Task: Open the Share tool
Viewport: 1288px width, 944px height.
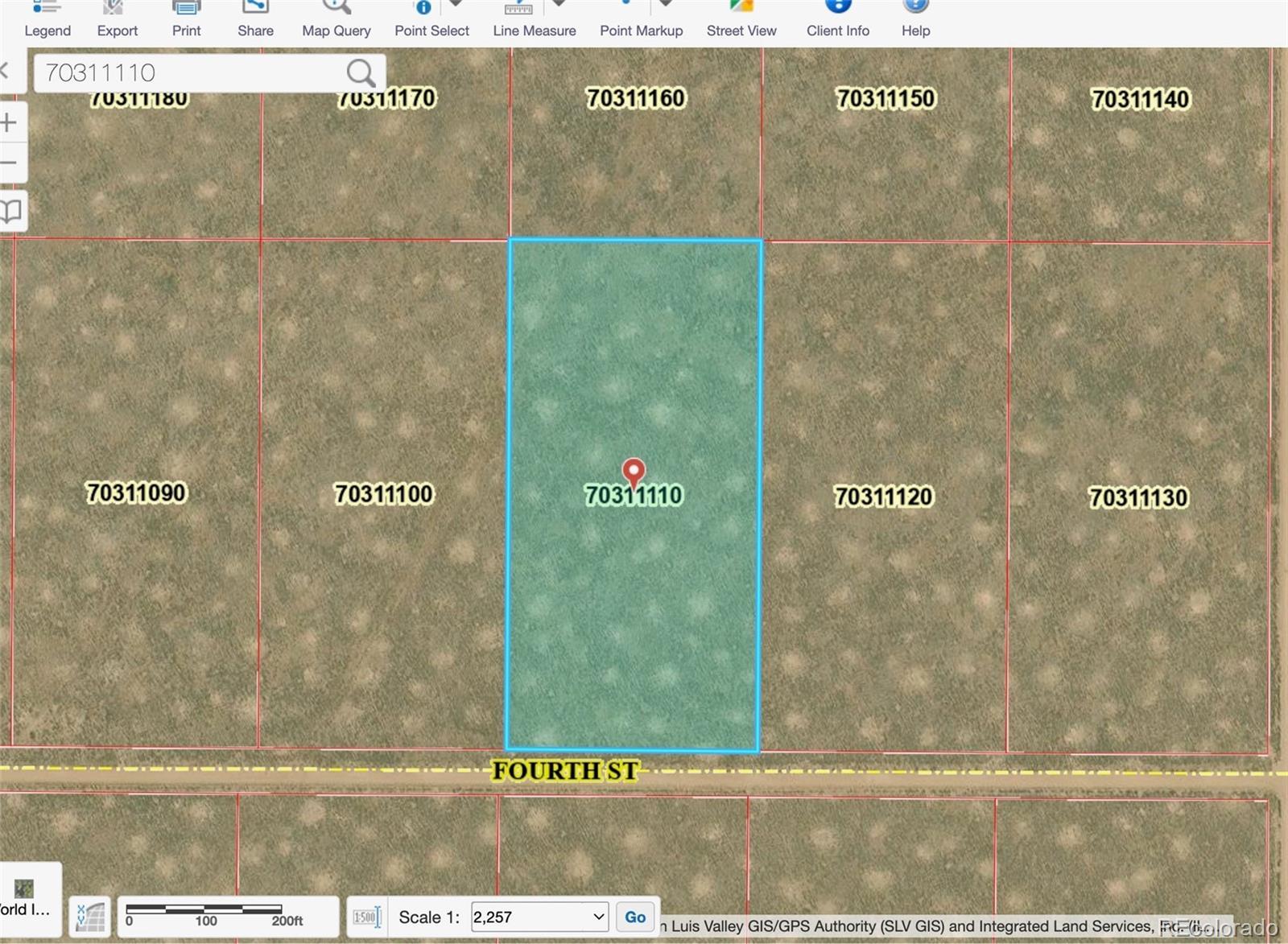Action: click(255, 20)
